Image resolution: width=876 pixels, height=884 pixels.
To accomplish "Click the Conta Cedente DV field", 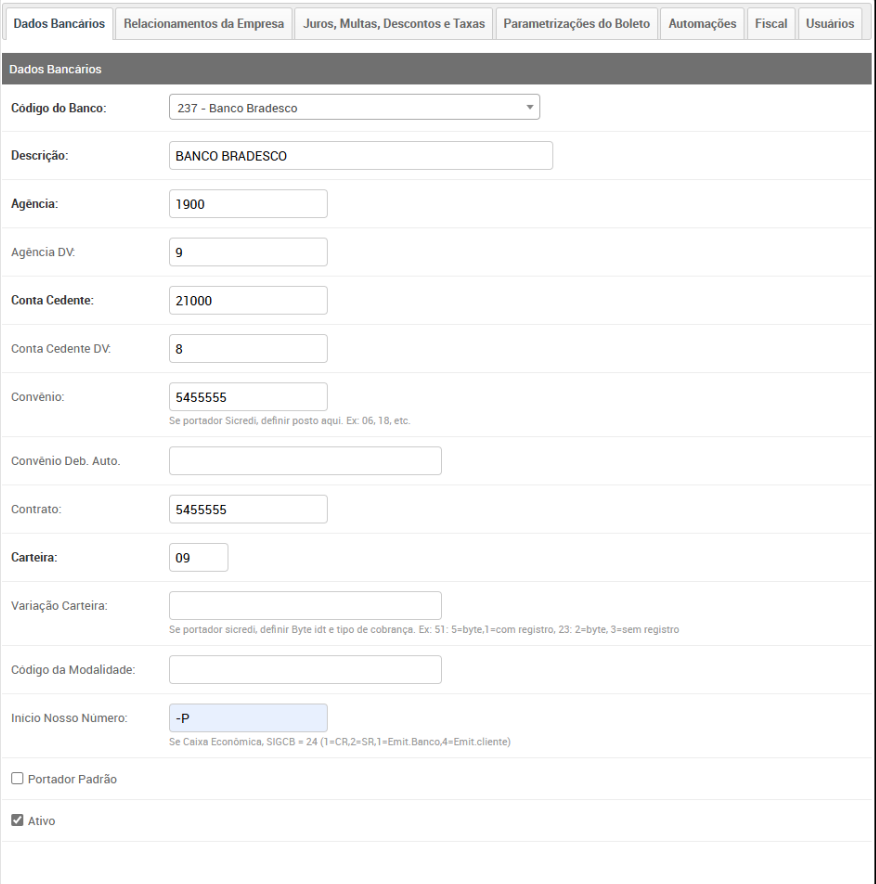I will 248,349.
